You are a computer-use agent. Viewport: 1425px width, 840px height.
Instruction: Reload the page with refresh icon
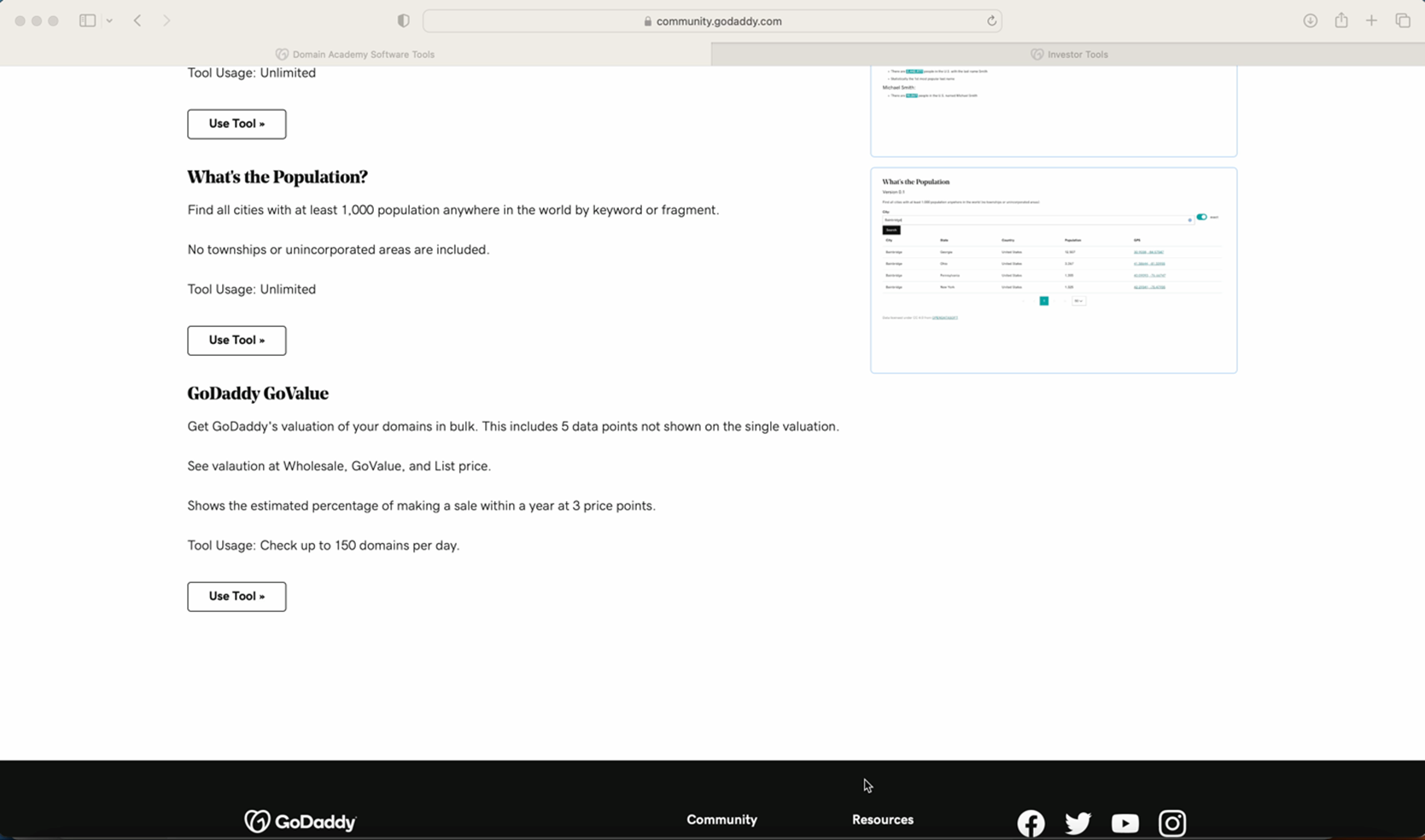[x=991, y=21]
